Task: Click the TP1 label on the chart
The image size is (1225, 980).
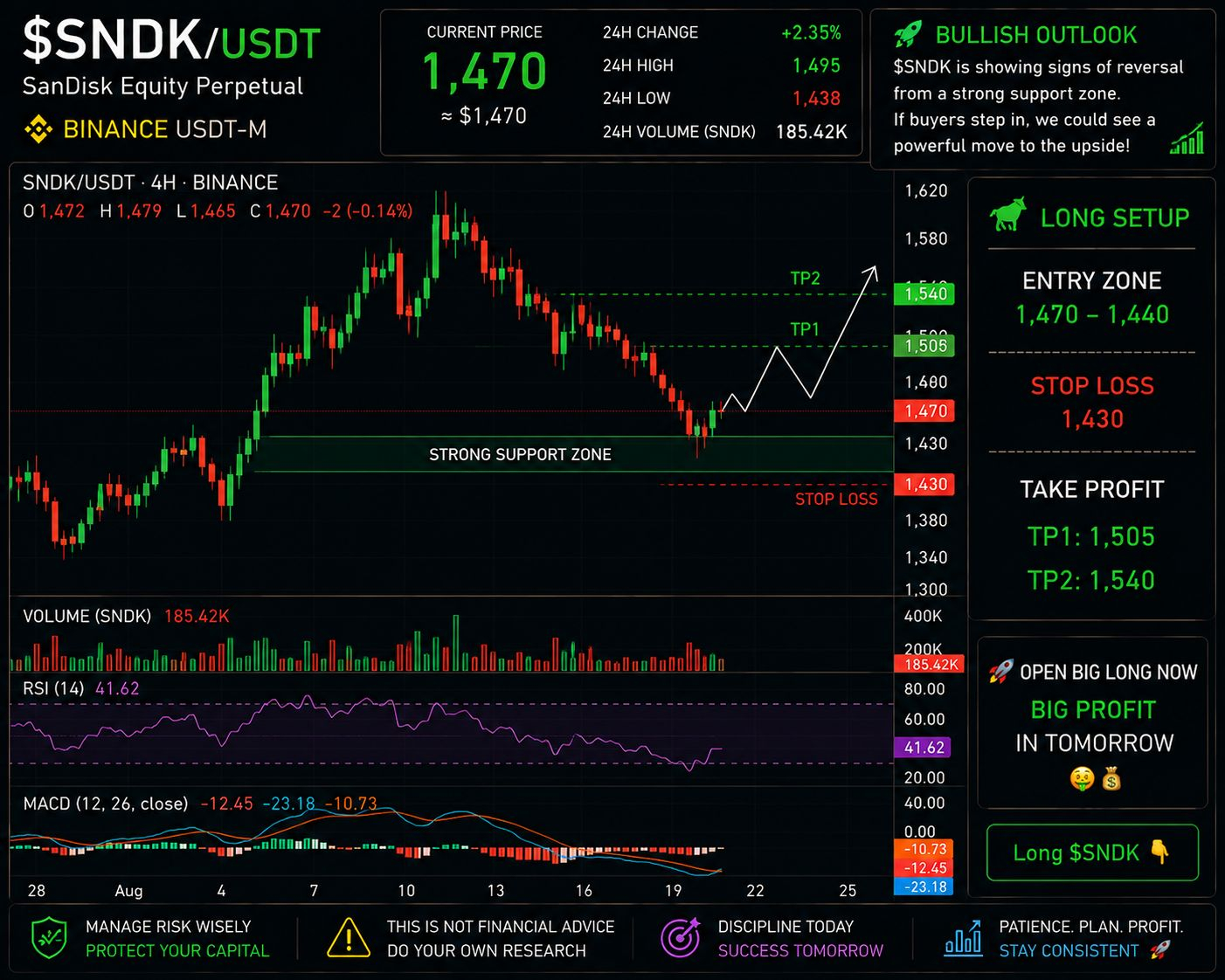Action: click(805, 329)
